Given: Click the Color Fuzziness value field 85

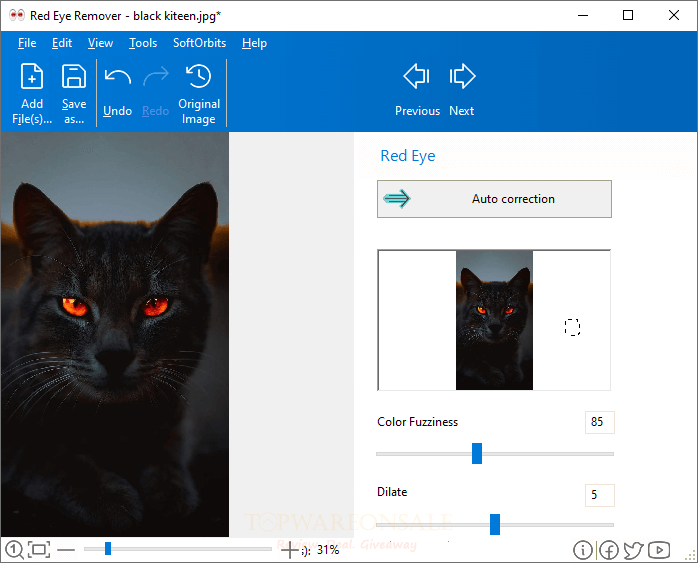Looking at the screenshot, I should click(600, 422).
